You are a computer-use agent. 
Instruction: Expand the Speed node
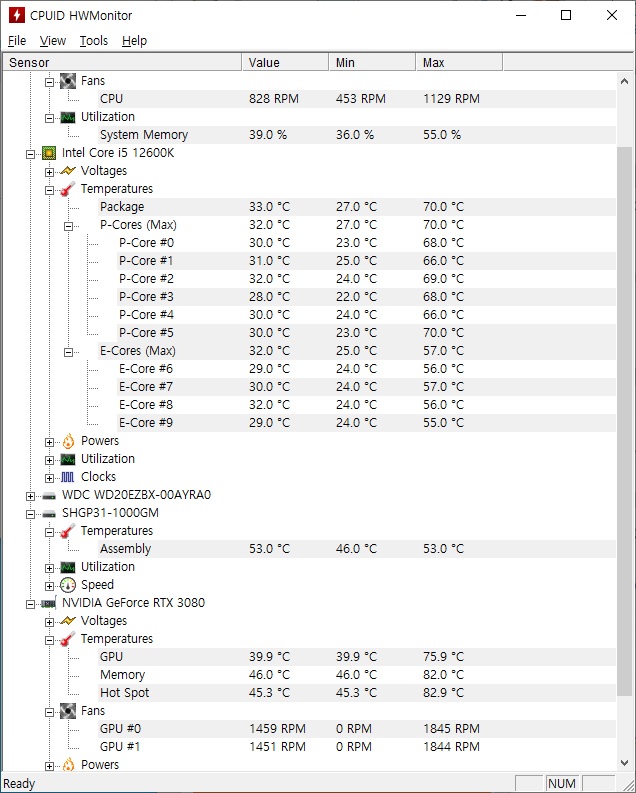[50, 586]
